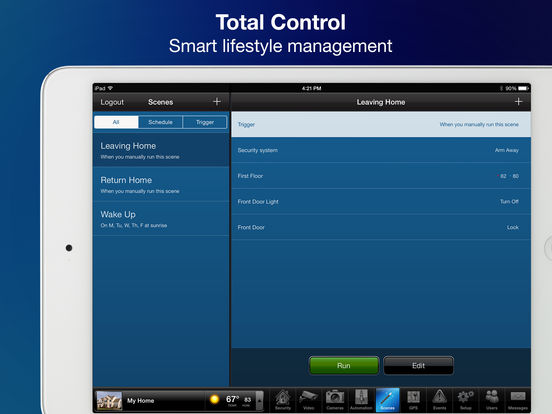Click the Wi-Fi indicator in status bar

111,88
